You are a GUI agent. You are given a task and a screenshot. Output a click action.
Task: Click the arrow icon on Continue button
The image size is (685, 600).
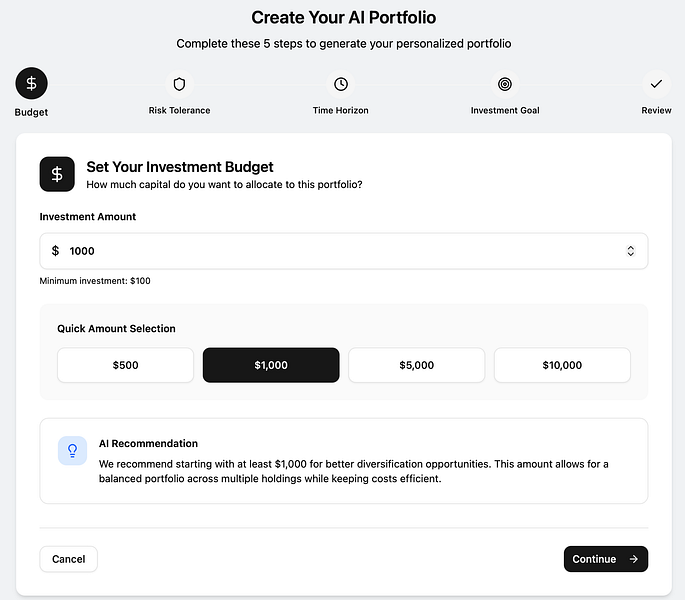(x=634, y=559)
